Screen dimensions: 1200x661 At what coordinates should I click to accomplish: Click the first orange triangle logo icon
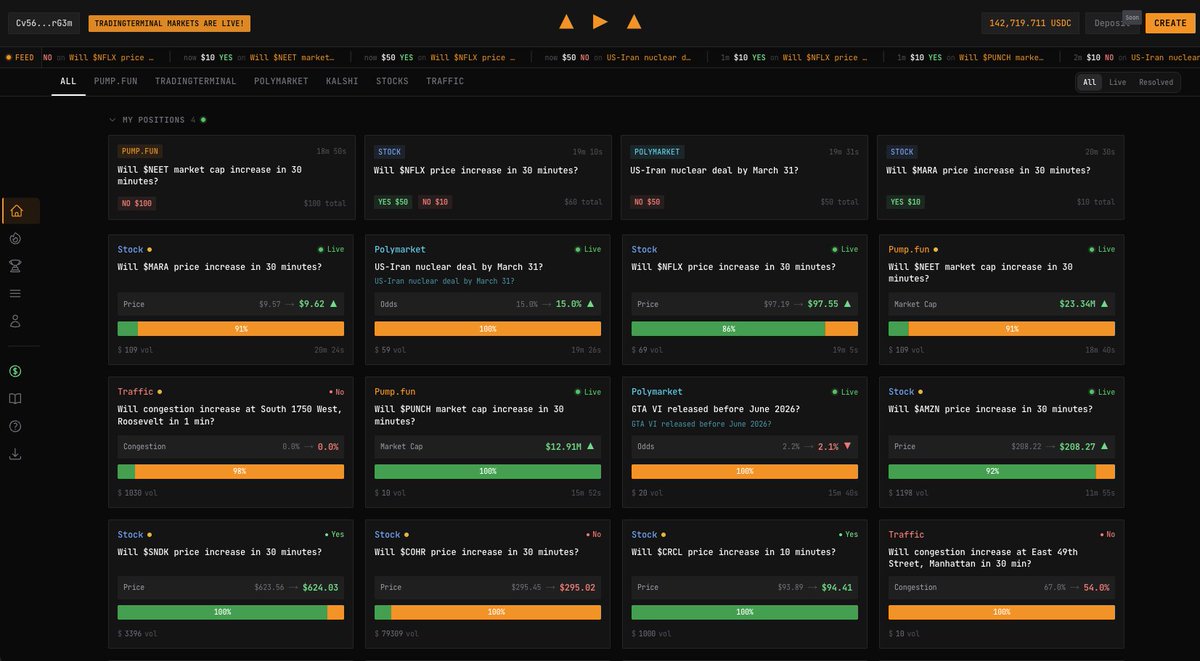coord(566,22)
